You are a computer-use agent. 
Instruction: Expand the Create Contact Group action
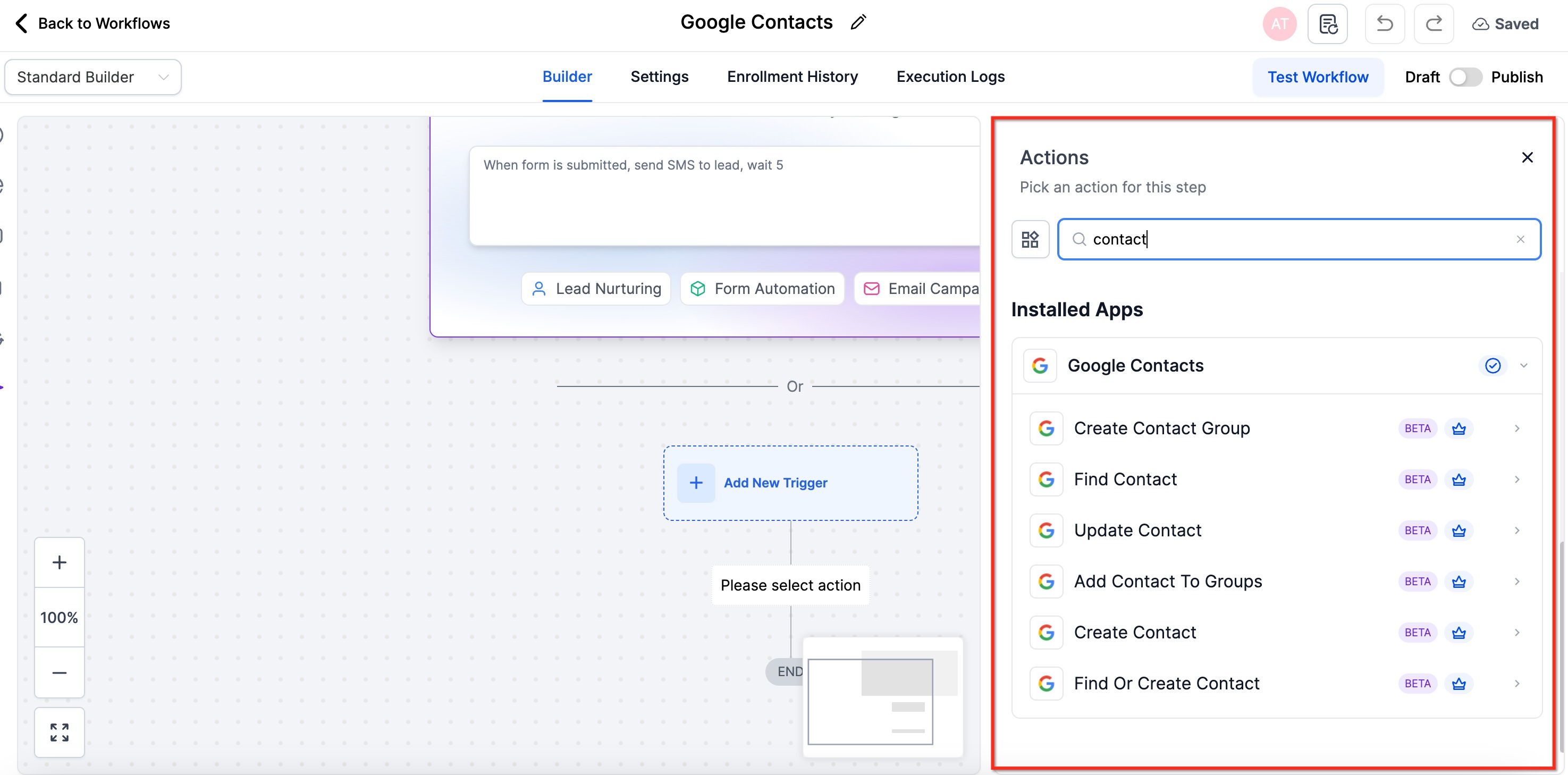coord(1516,428)
